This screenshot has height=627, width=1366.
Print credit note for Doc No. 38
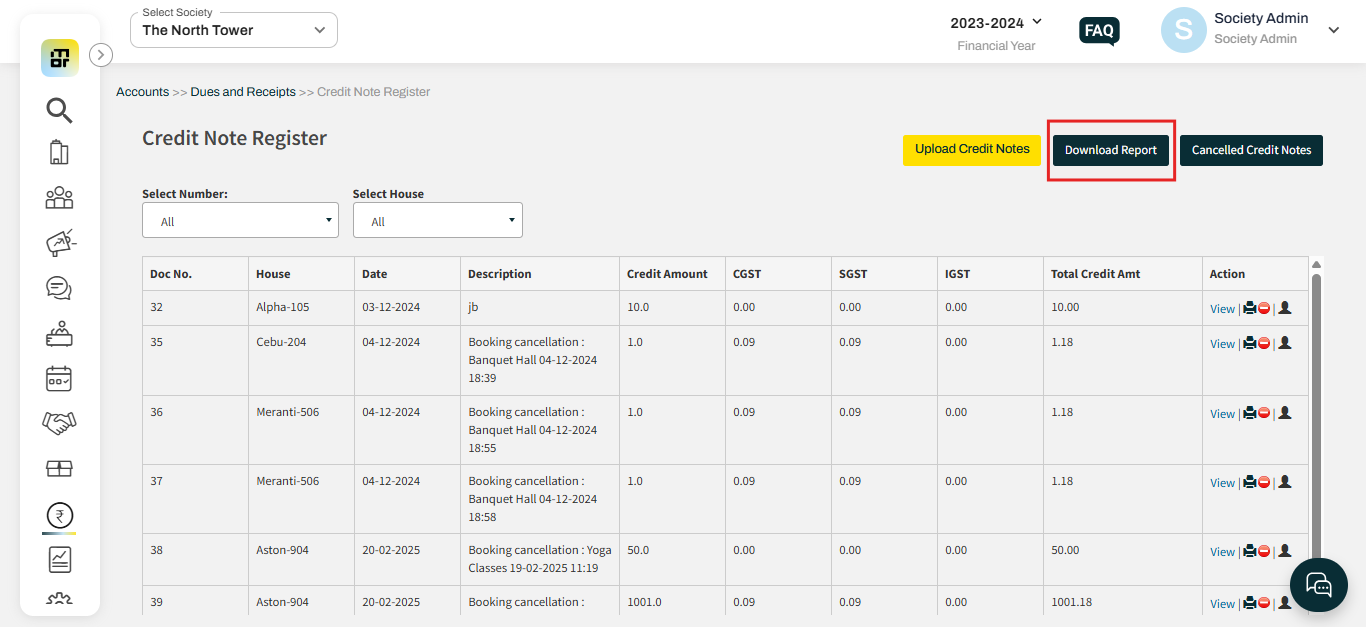coord(1250,551)
